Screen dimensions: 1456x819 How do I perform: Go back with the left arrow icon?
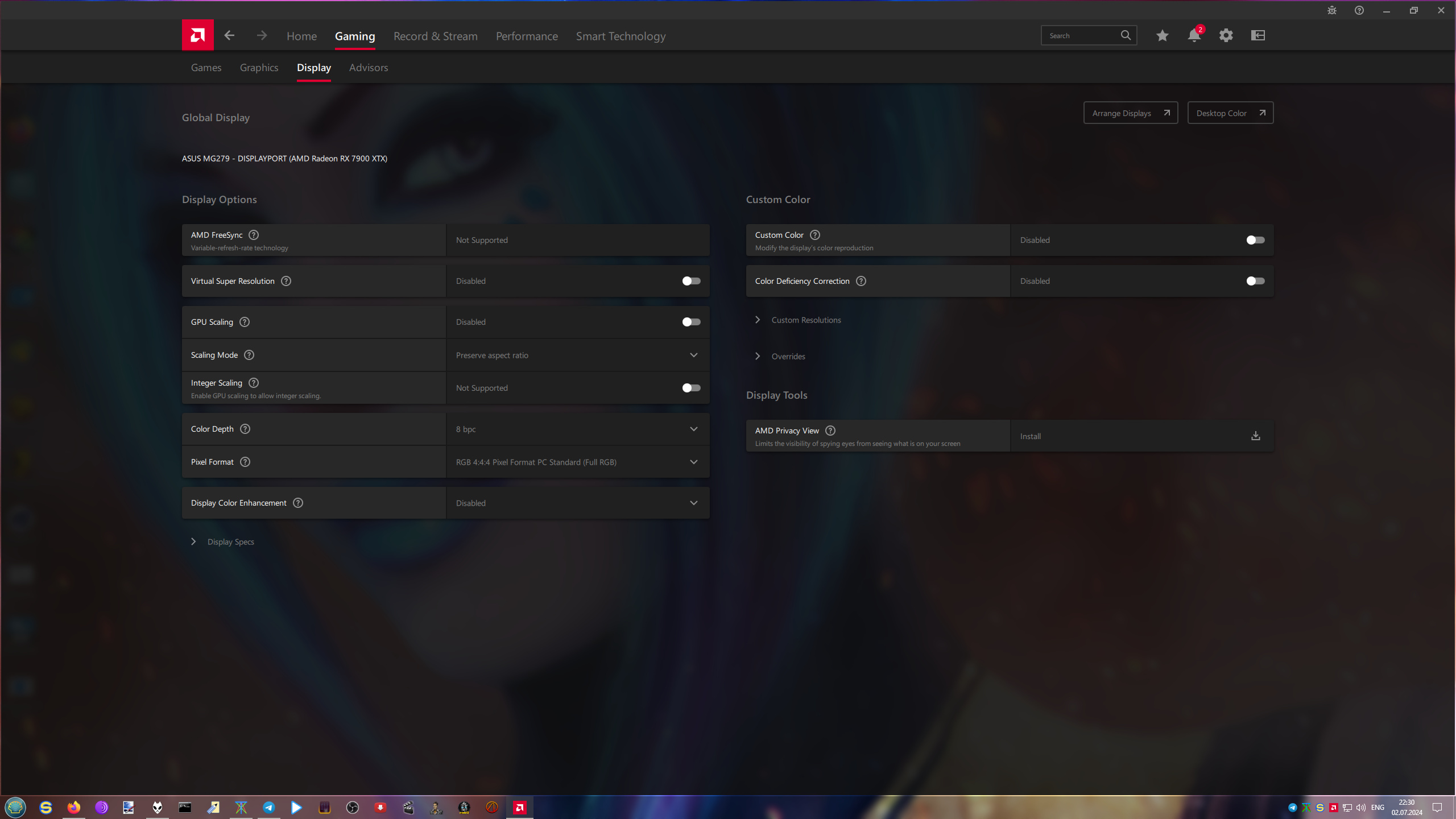click(x=229, y=35)
